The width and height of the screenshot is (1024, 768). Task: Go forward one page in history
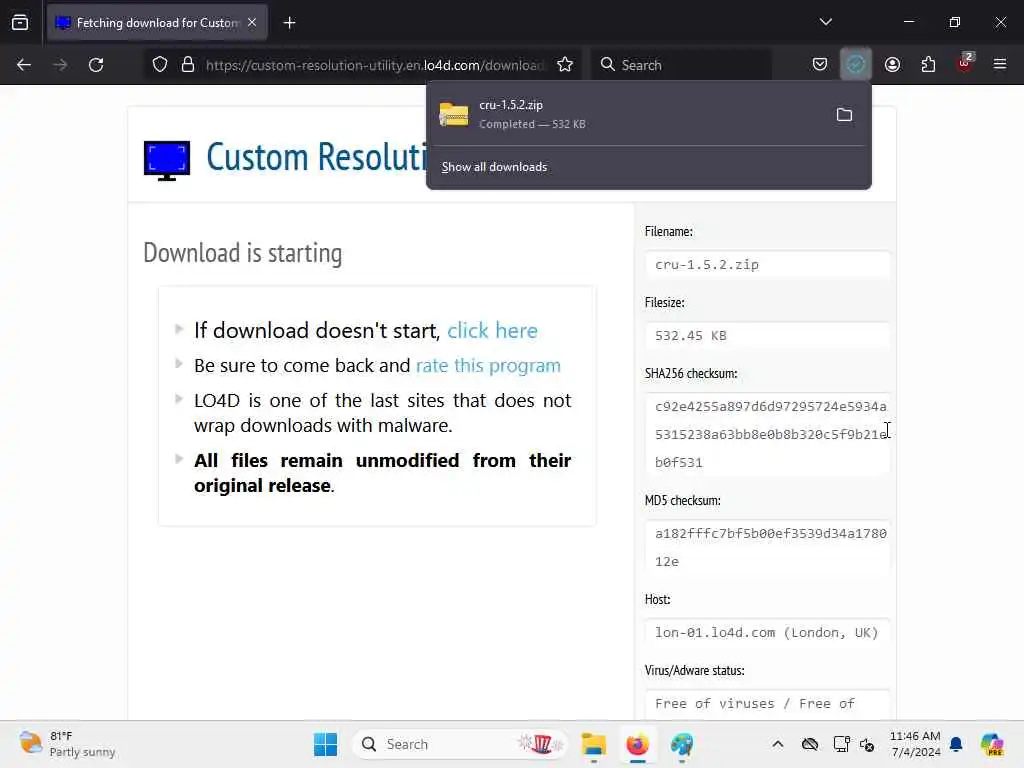pyautogui.click(x=60, y=65)
